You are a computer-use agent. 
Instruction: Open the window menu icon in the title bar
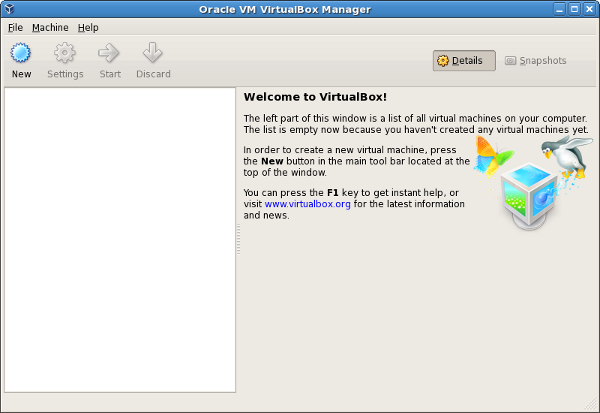[9, 9]
